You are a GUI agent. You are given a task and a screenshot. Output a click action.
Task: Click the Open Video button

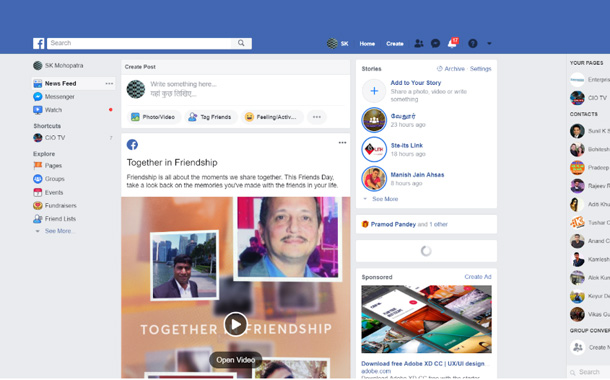tap(236, 360)
